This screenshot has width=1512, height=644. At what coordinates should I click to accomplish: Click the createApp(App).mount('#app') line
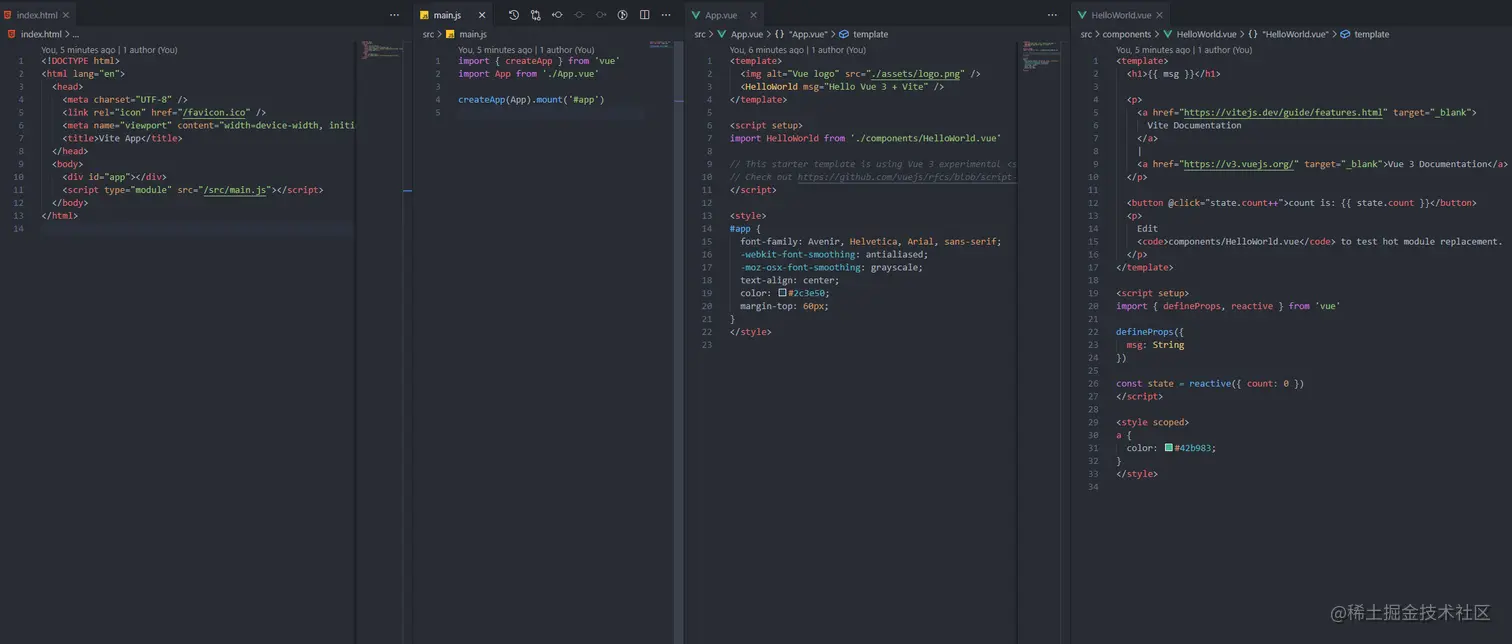click(x=531, y=100)
